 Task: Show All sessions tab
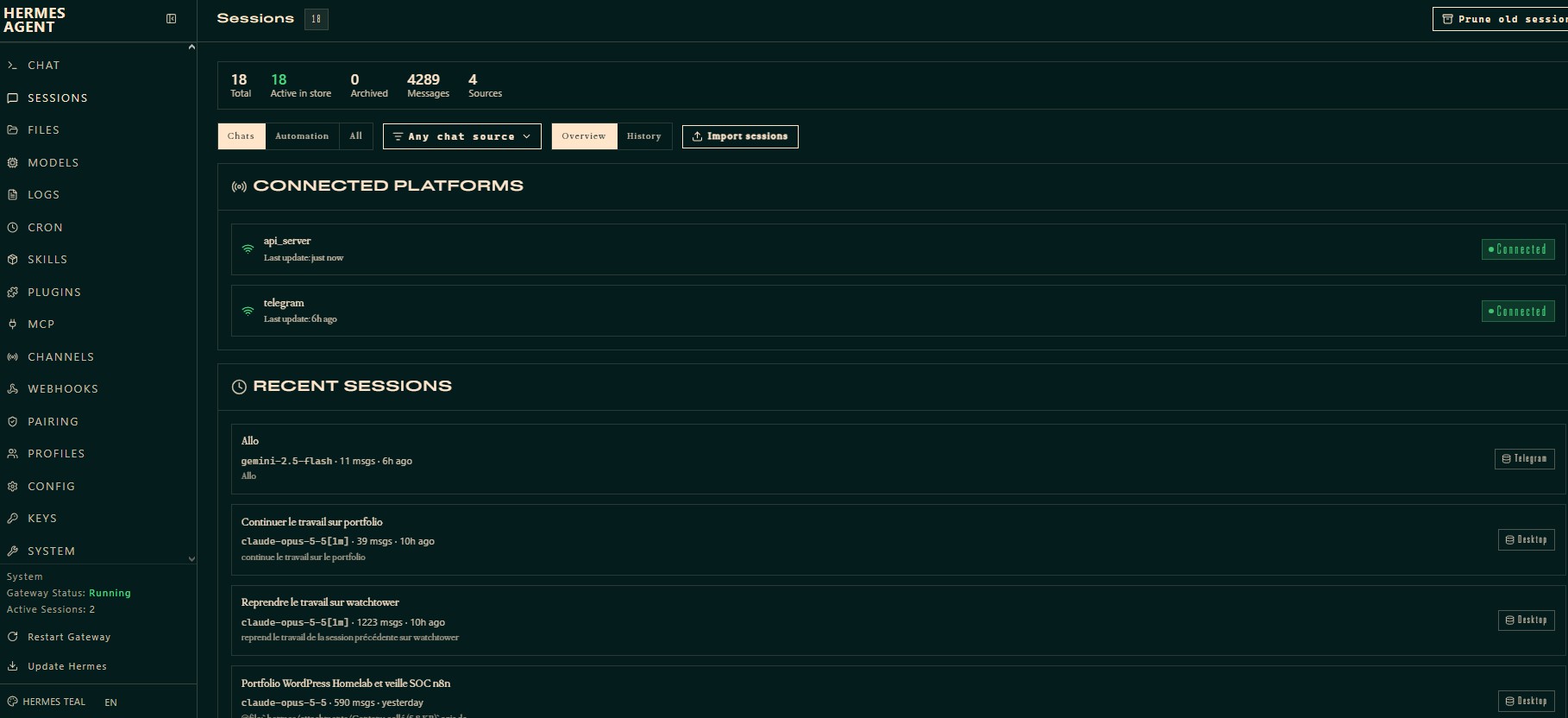pos(356,136)
